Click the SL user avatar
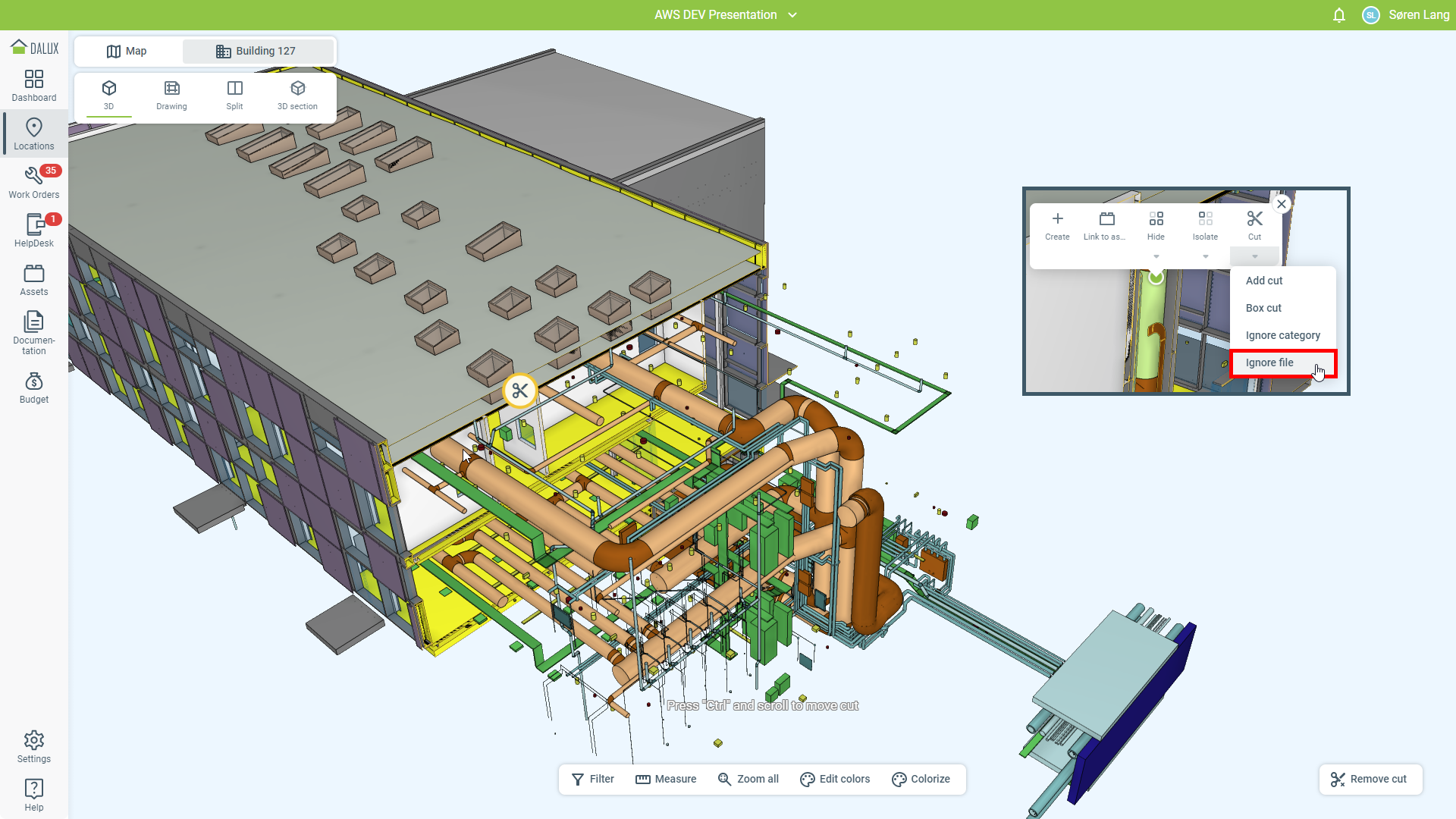Viewport: 1456px width, 819px height. (1371, 15)
